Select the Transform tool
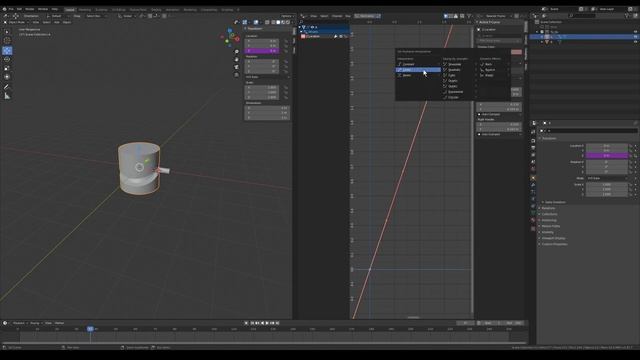The image size is (640, 360). (7, 77)
